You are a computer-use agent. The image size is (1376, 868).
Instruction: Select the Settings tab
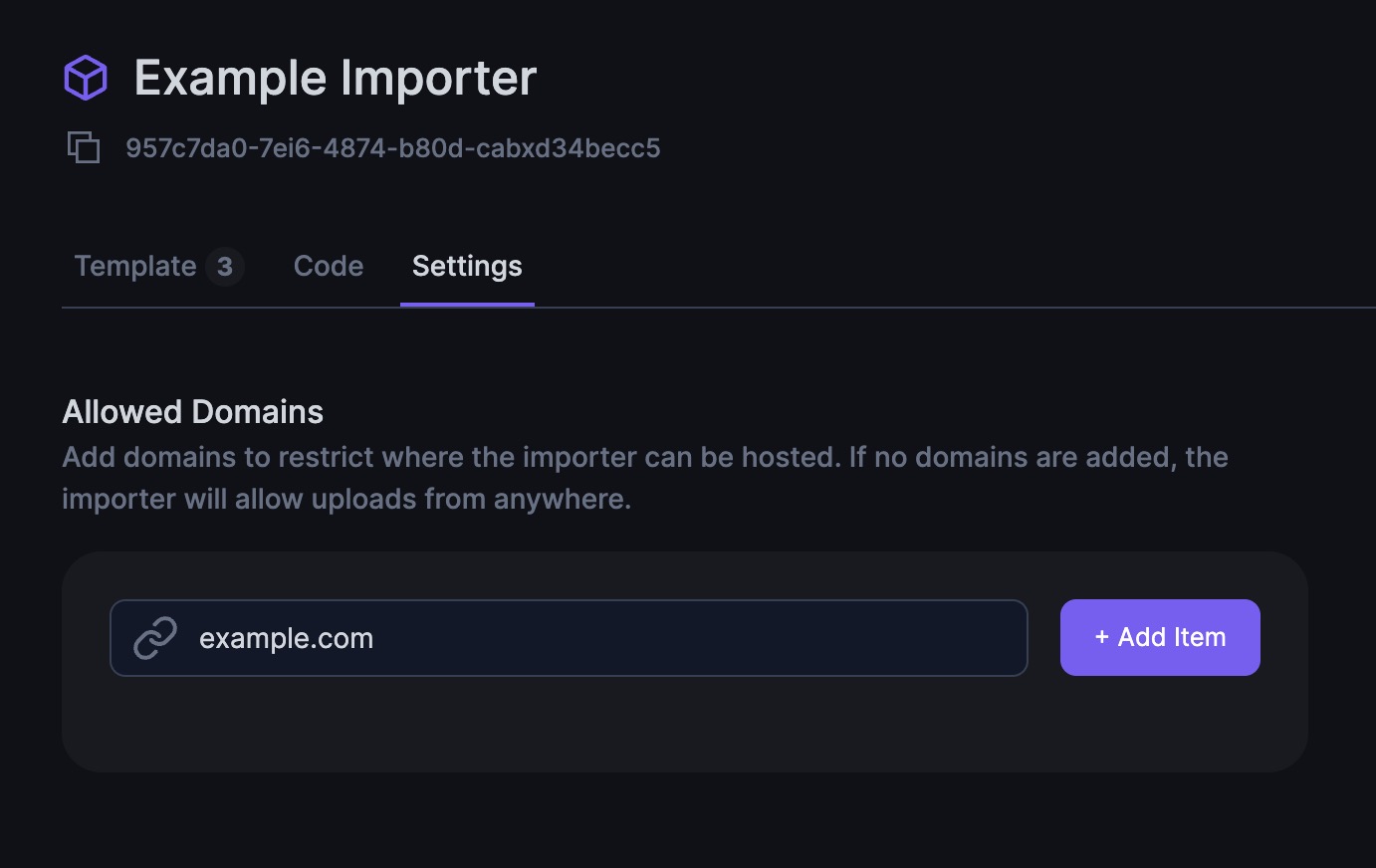pos(467,266)
